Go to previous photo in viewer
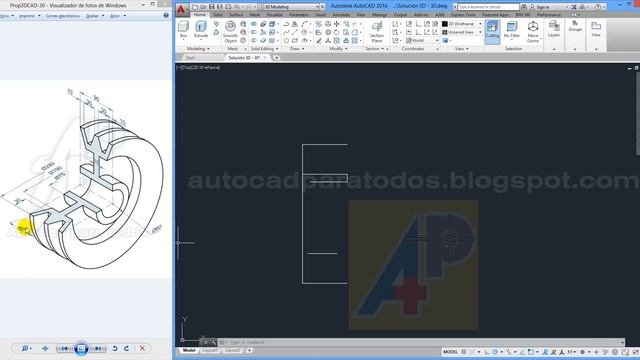Viewport: 640px width, 360px height. tap(64, 348)
